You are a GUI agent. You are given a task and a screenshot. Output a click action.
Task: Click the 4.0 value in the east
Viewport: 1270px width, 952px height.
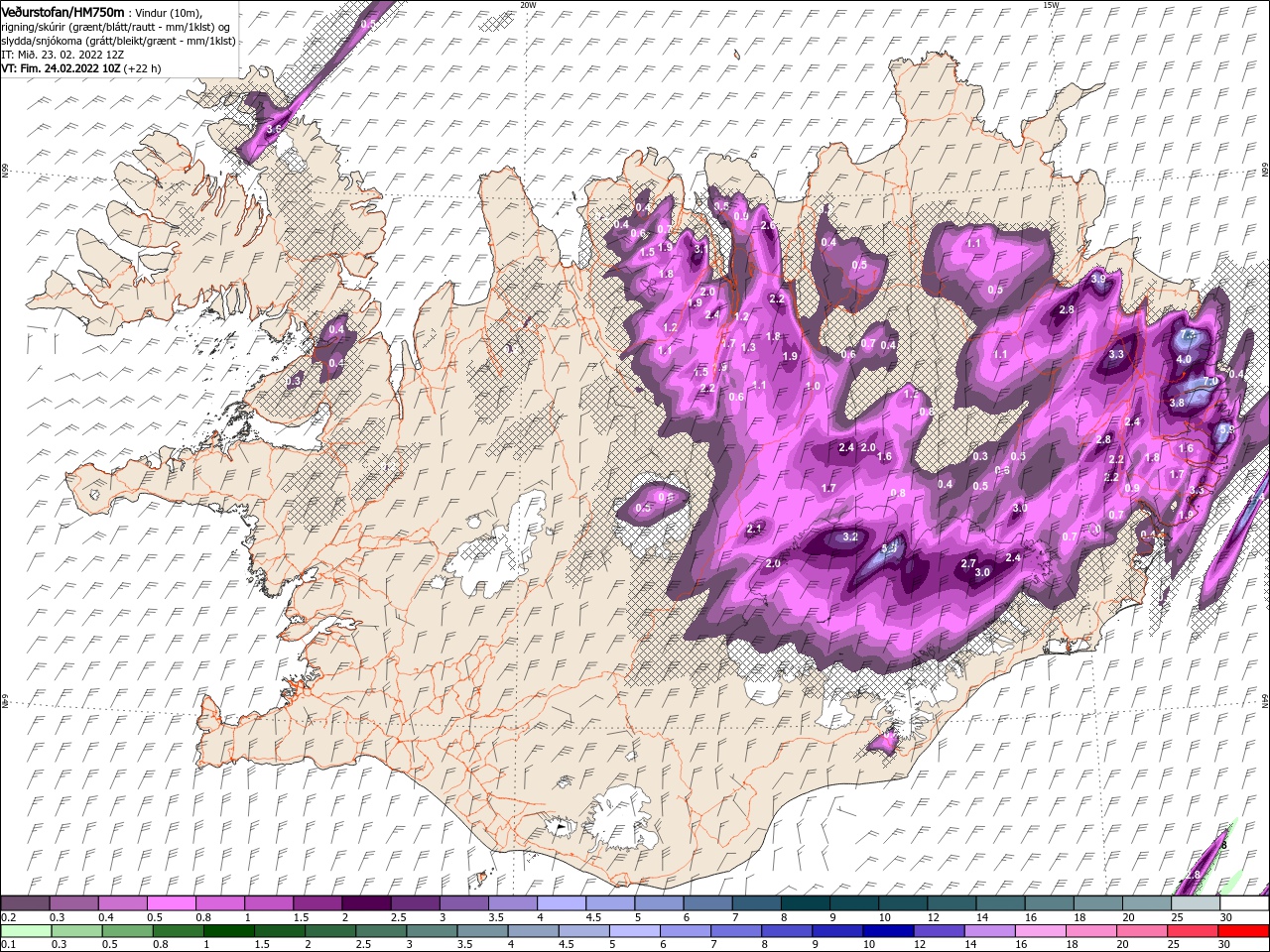[x=1183, y=359]
